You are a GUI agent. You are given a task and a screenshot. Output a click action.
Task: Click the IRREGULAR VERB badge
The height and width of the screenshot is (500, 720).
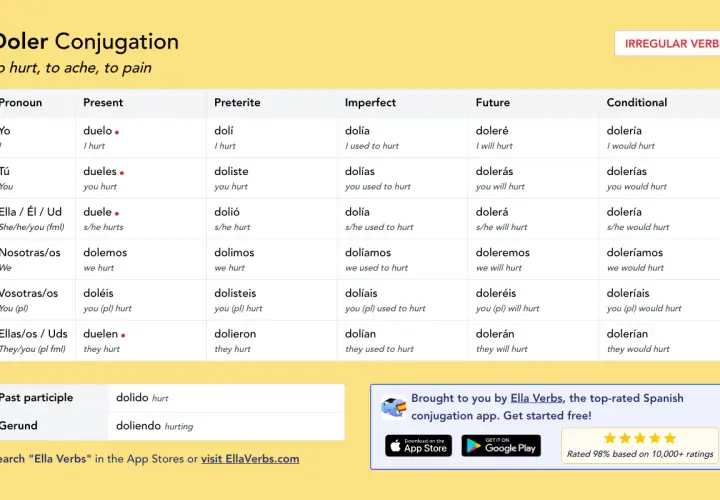[667, 44]
